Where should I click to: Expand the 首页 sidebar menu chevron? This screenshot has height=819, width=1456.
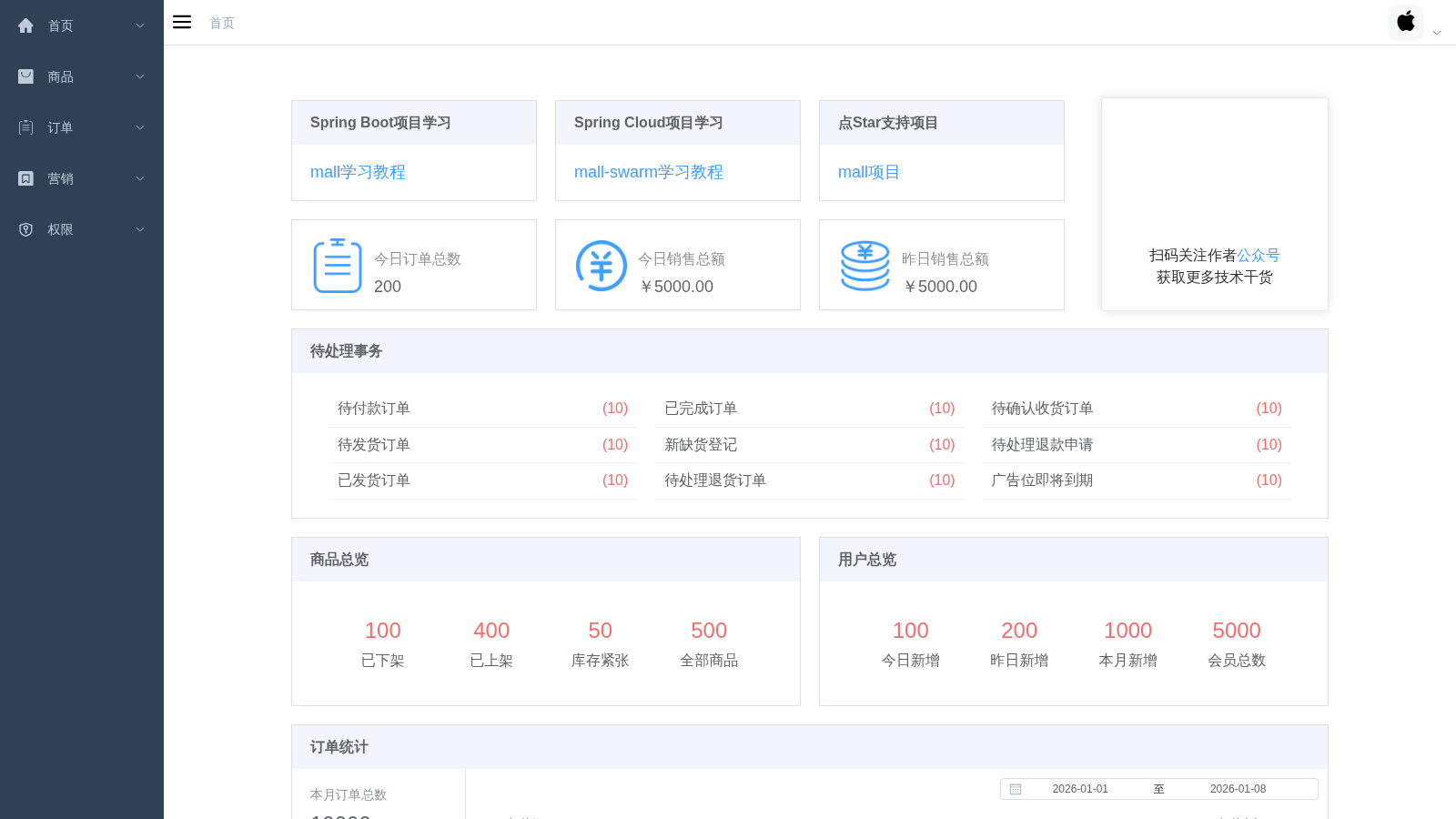pos(140,25)
